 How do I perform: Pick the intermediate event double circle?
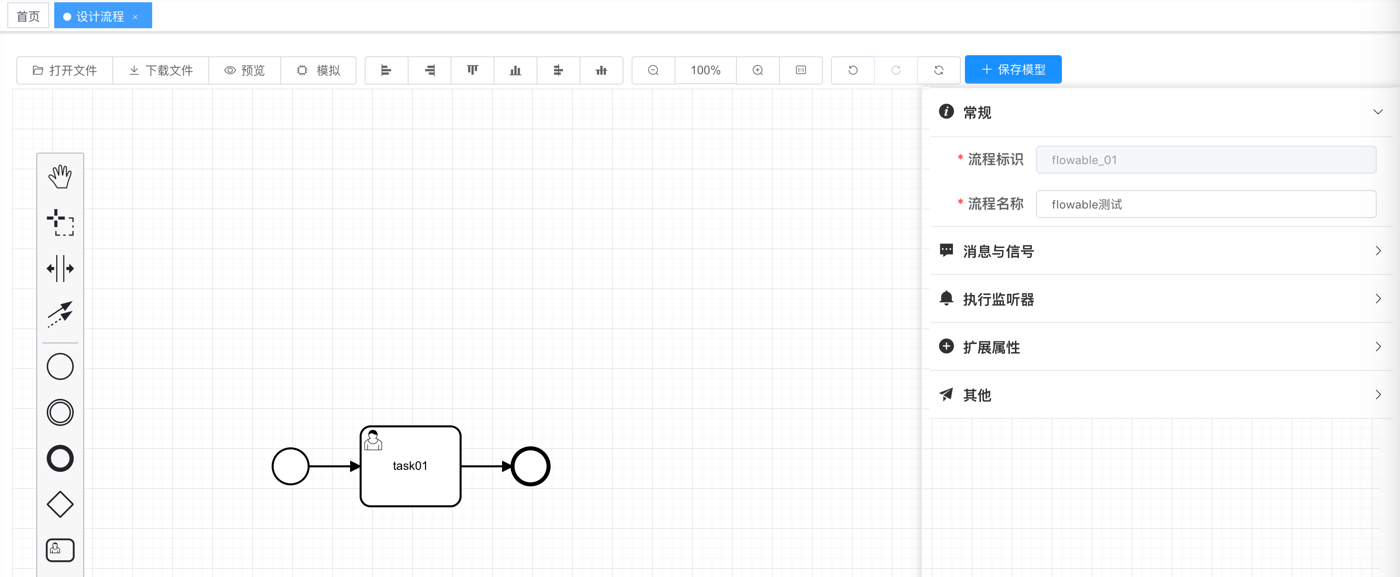60,412
